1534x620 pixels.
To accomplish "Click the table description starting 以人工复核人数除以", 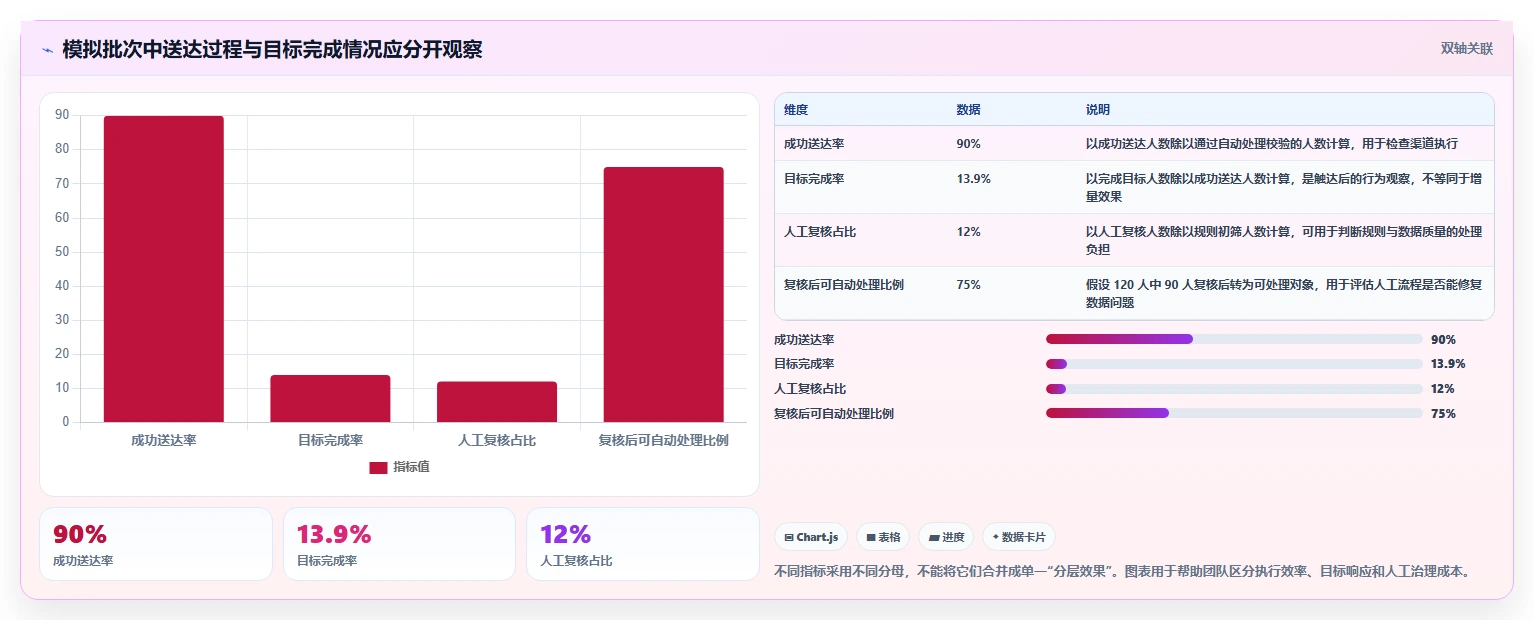I will 1284,241.
